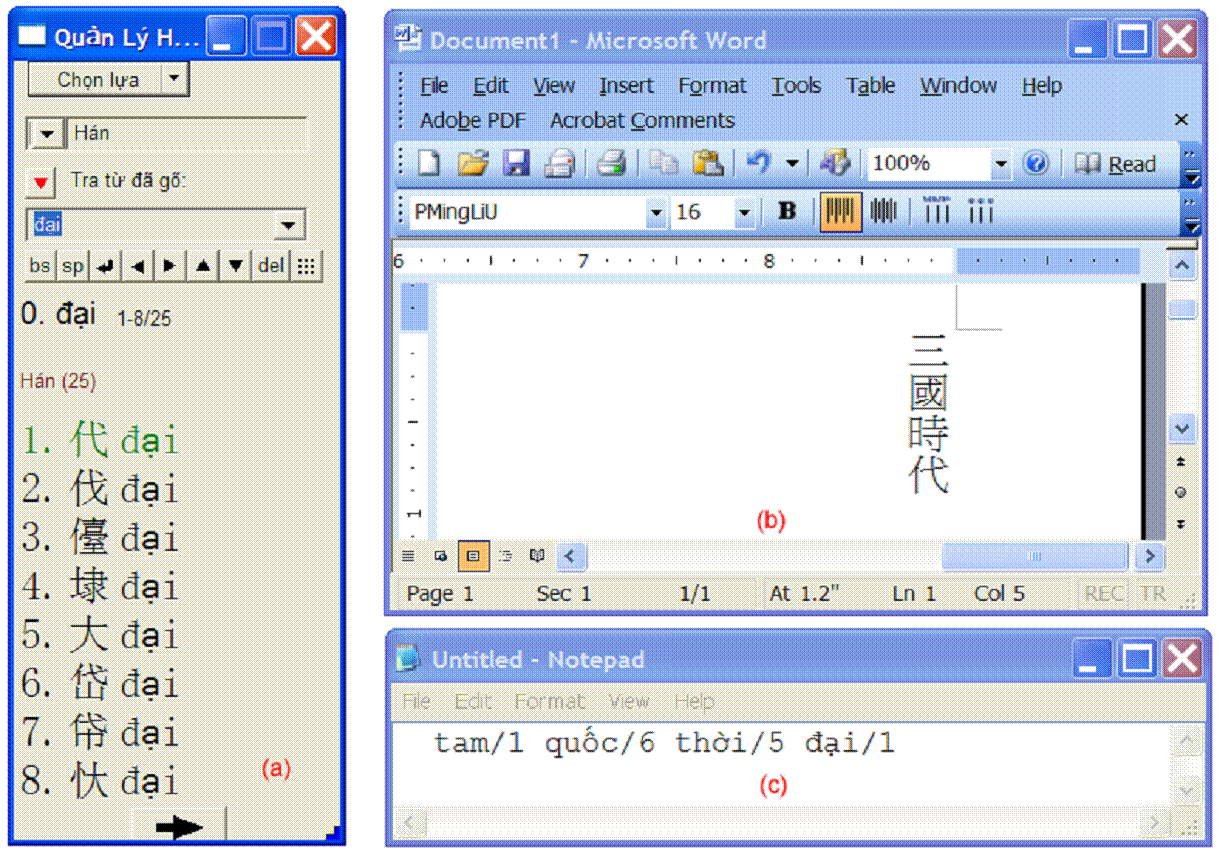Click the Word horizontal scrollbar thumb
Image resolution: width=1219 pixels, height=854 pixels.
(1036, 556)
